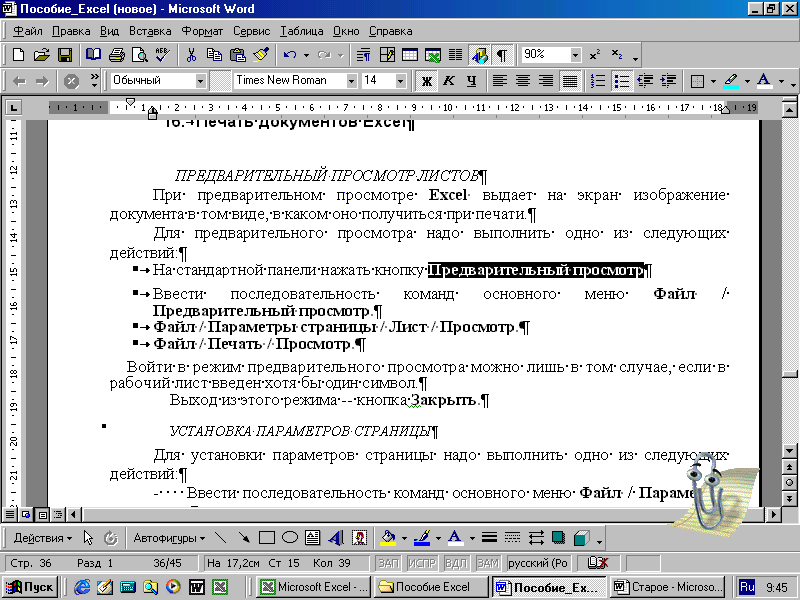This screenshot has height=600, width=800.
Task: Apply subscript formatting x₂
Action: [617, 55]
